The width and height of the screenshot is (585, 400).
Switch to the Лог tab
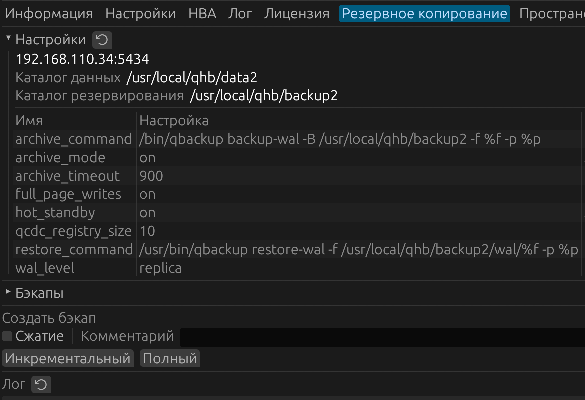[240, 14]
